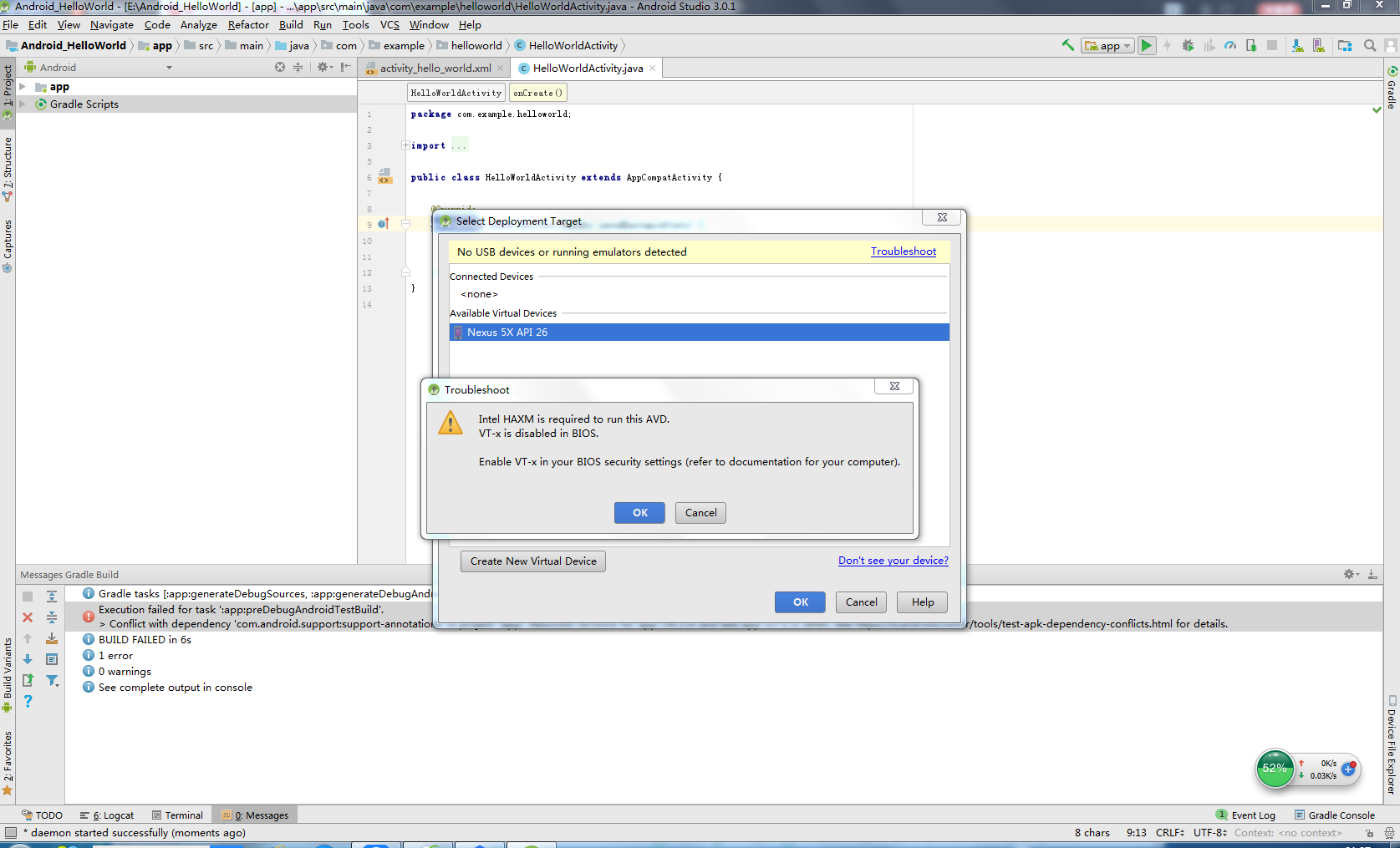Open the Build menu
Screen dimensions: 1400x848
(291, 24)
